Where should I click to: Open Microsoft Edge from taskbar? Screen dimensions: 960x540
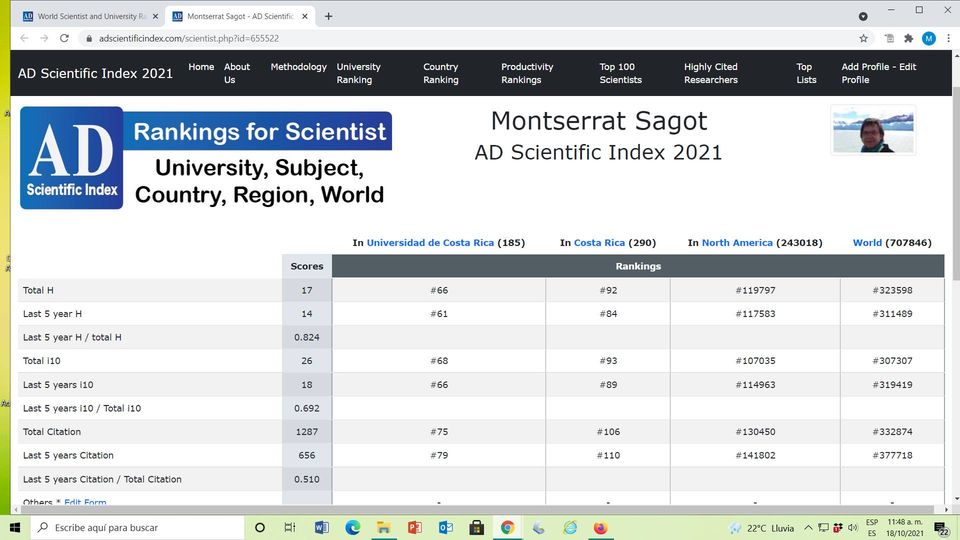[353, 527]
